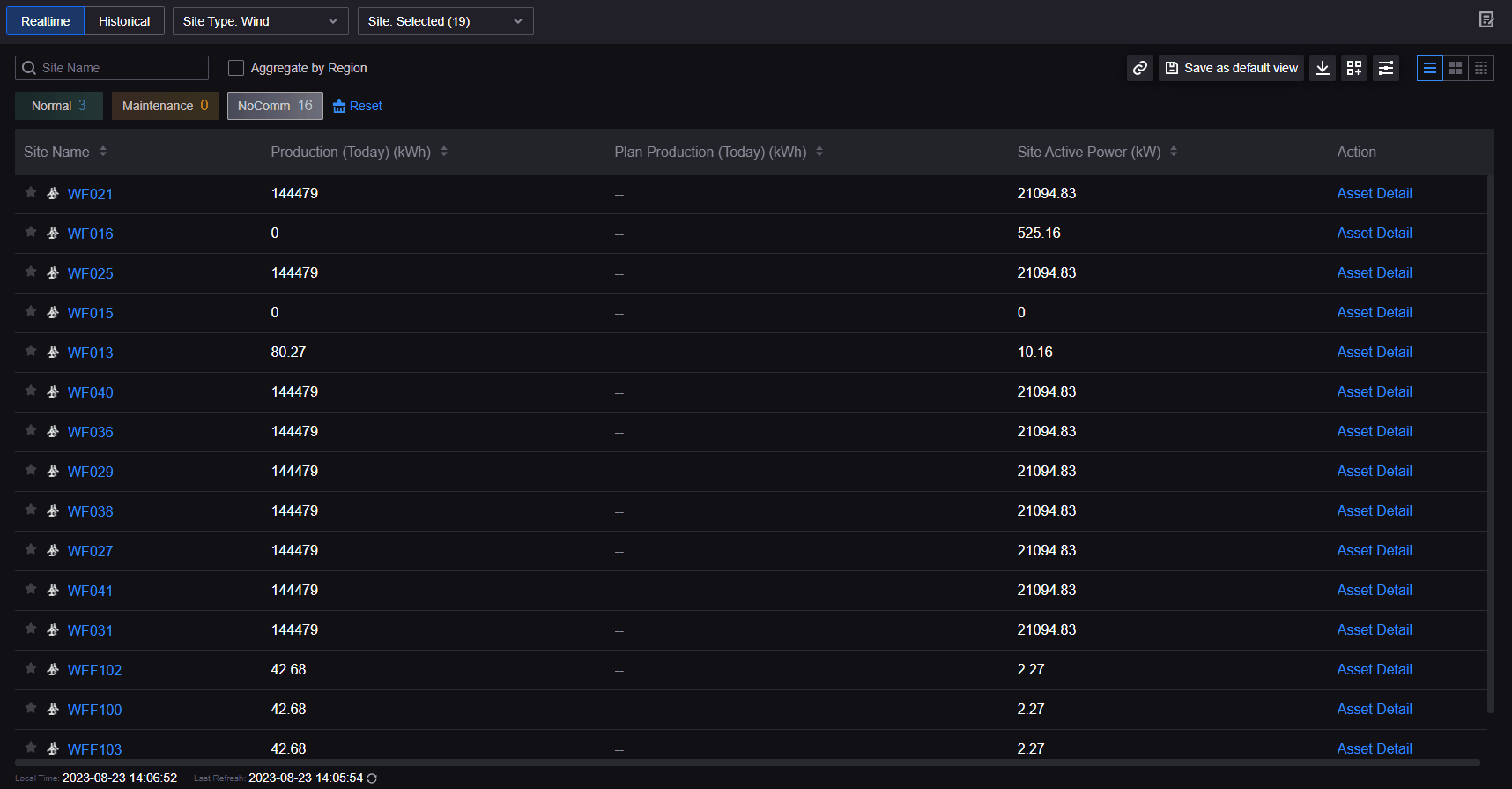
Task: Filter by Normal status sites
Action: pos(59,106)
